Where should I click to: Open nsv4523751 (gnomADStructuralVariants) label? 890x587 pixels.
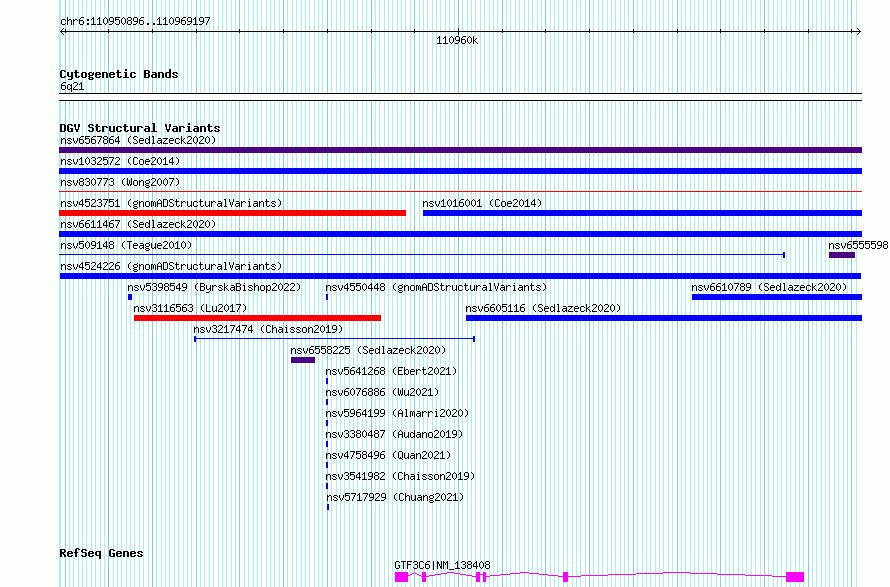(x=171, y=203)
